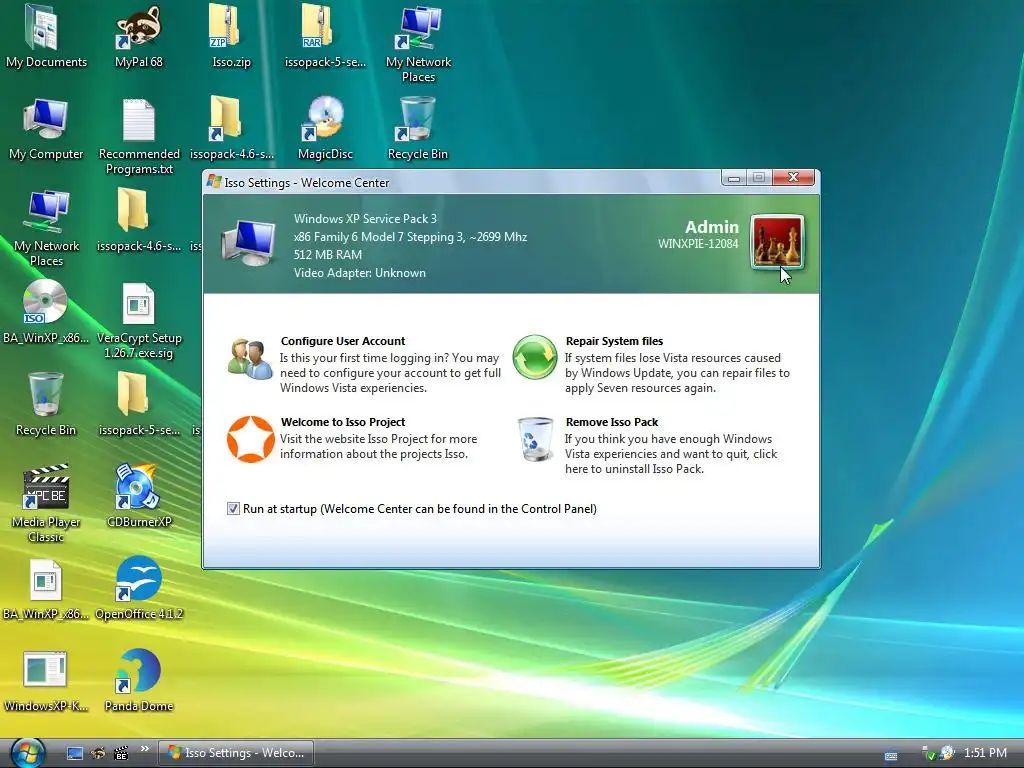
Task: Select VeraCrypt Setup 1.26.7.exe.sig file
Action: (138, 320)
